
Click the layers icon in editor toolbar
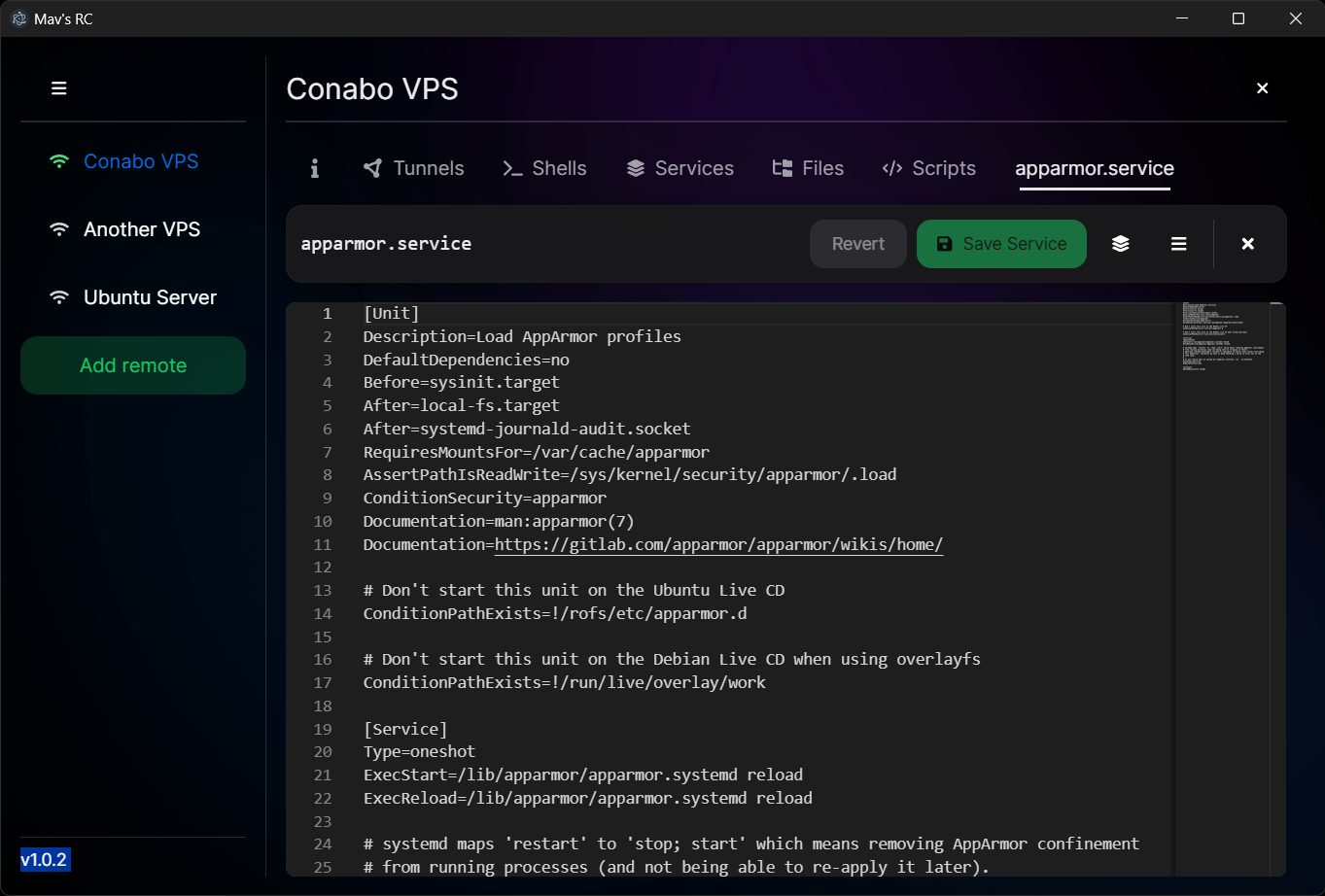pyautogui.click(x=1121, y=244)
